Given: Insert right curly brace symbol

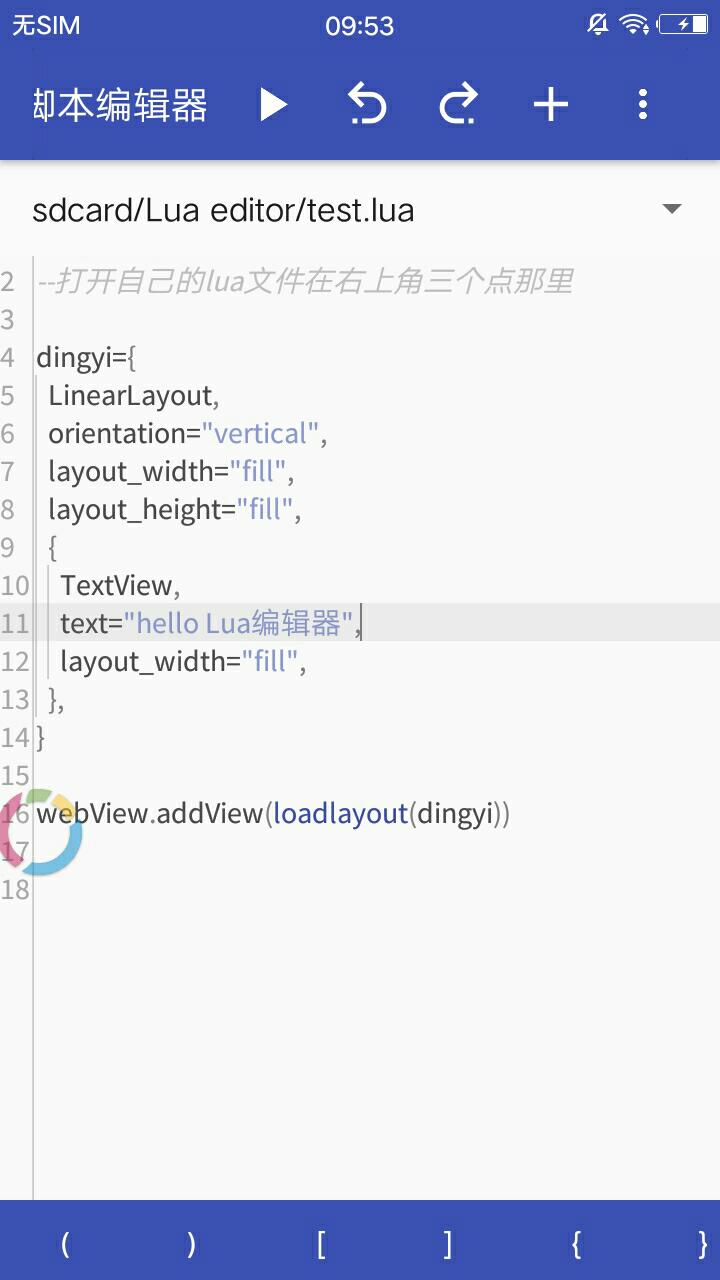Looking at the screenshot, I should coord(702,1244).
